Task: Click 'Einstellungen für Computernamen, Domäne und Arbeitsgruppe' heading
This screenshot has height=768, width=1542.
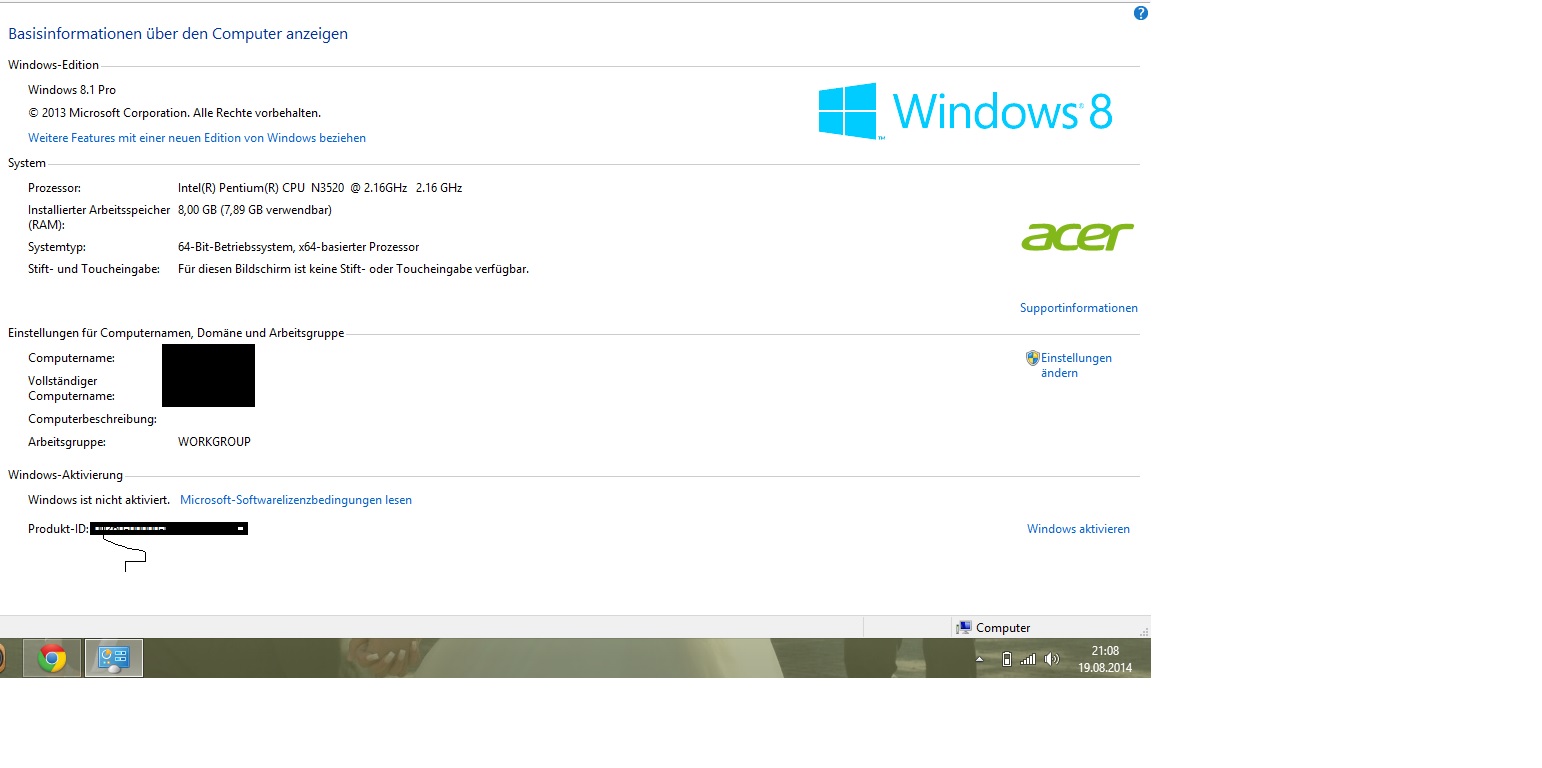Action: click(176, 333)
